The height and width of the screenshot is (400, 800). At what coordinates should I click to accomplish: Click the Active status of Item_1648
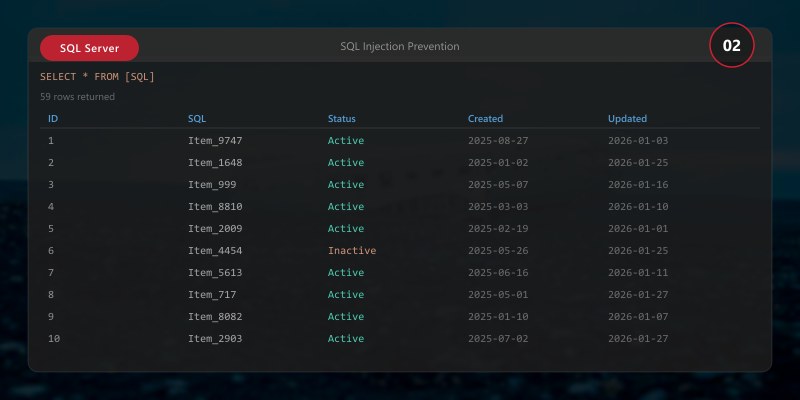(x=346, y=162)
